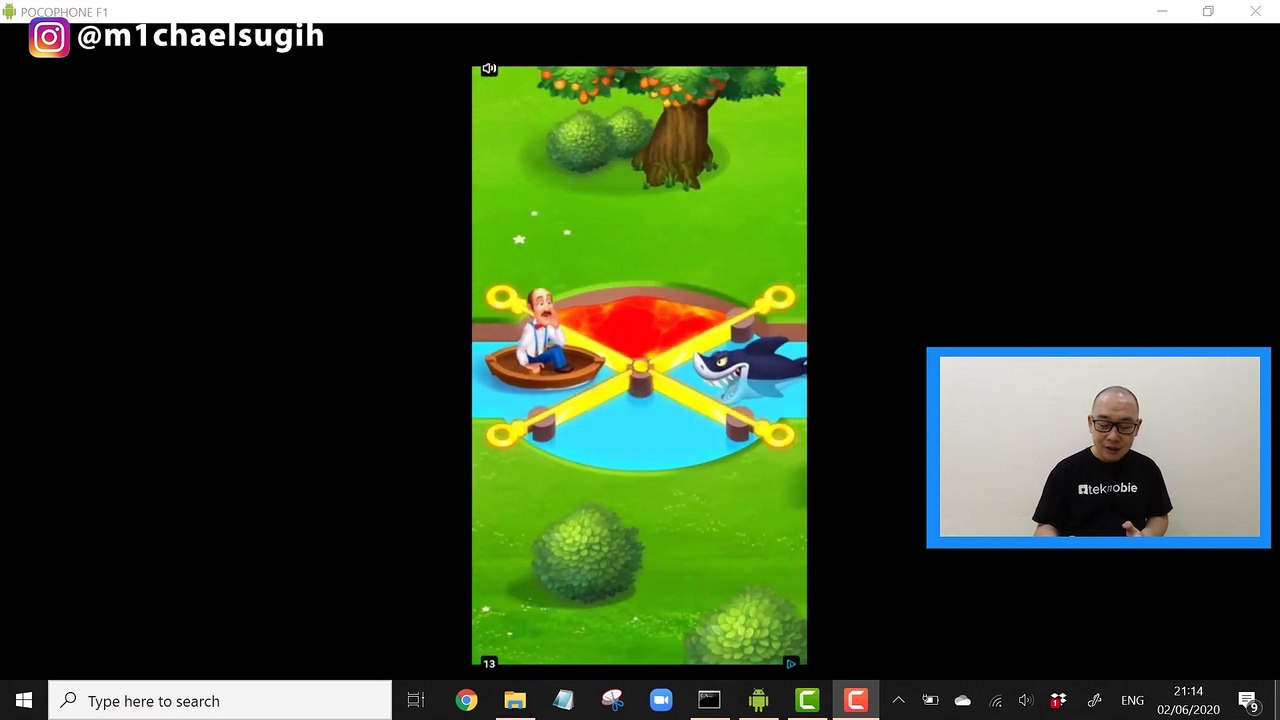Mute the game ad sound icon
This screenshot has height=720, width=1280.
pyautogui.click(x=489, y=69)
